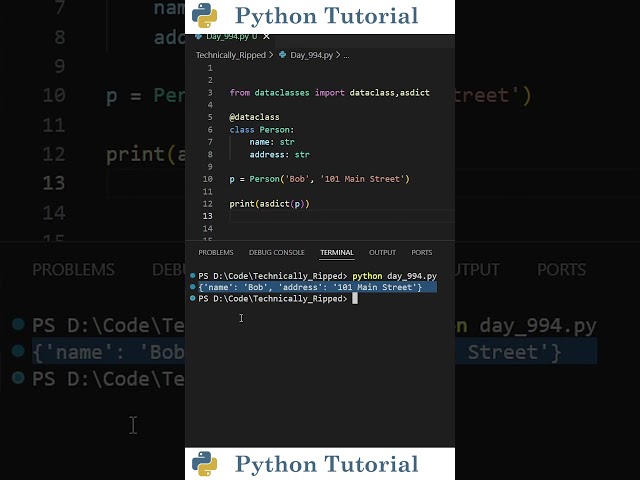
Task: Click the bottom 'Python Tutorial' title
Action: point(327,464)
